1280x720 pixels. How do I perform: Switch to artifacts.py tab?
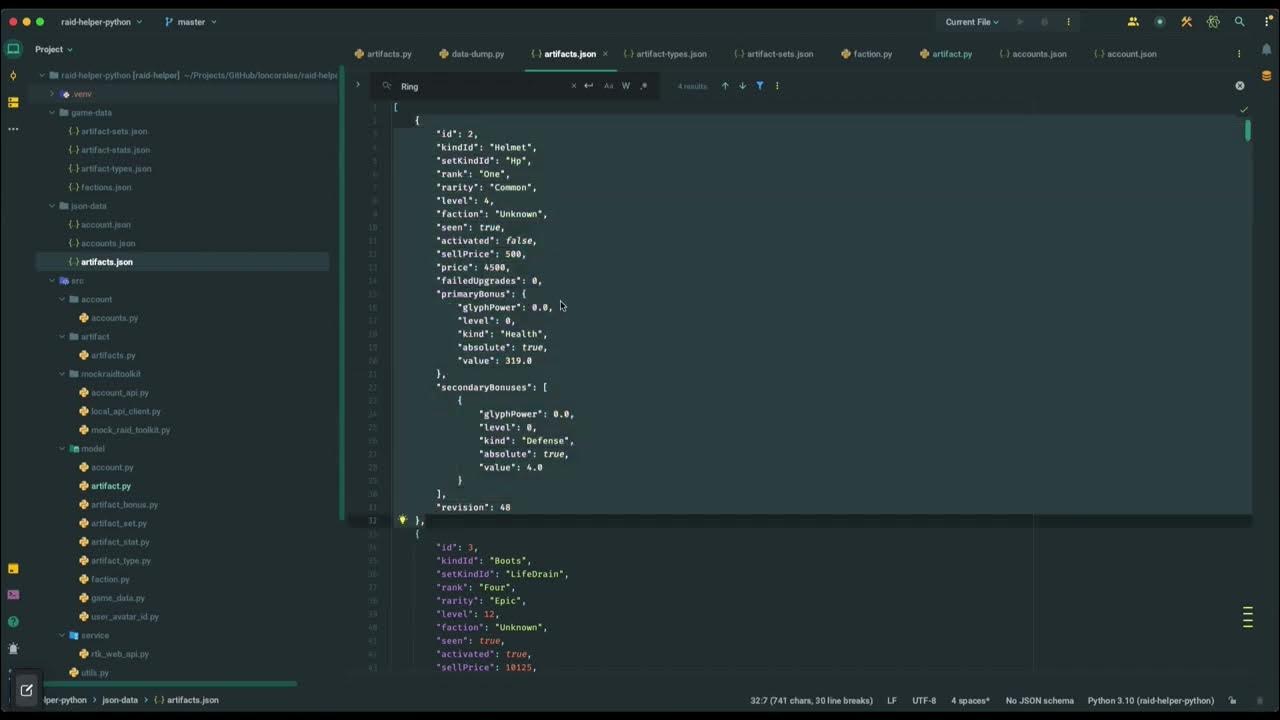(383, 54)
